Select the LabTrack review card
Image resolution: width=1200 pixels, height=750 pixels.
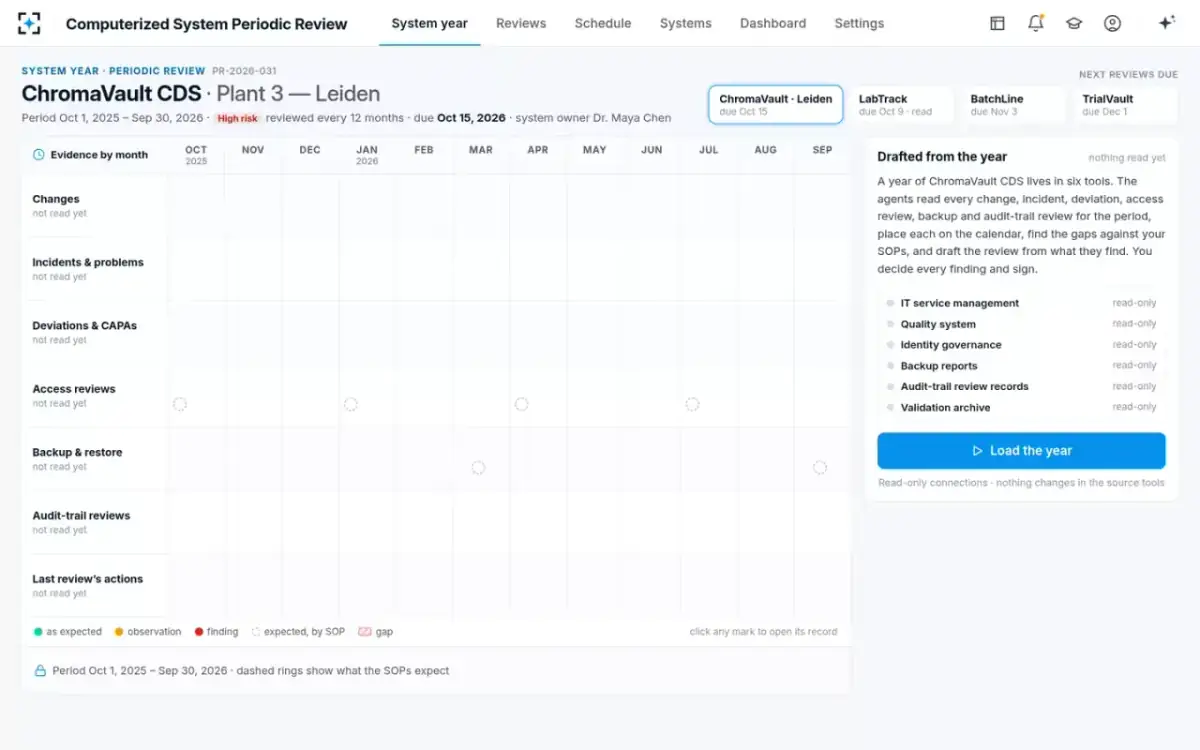[900, 105]
